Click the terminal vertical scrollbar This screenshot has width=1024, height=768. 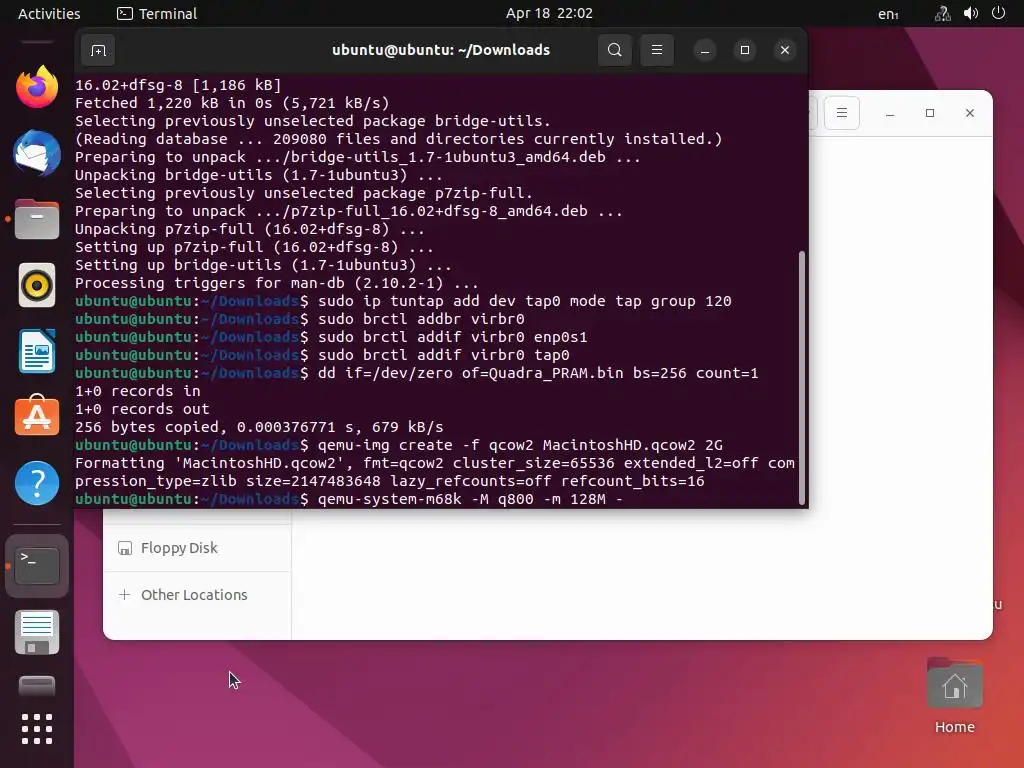click(802, 377)
